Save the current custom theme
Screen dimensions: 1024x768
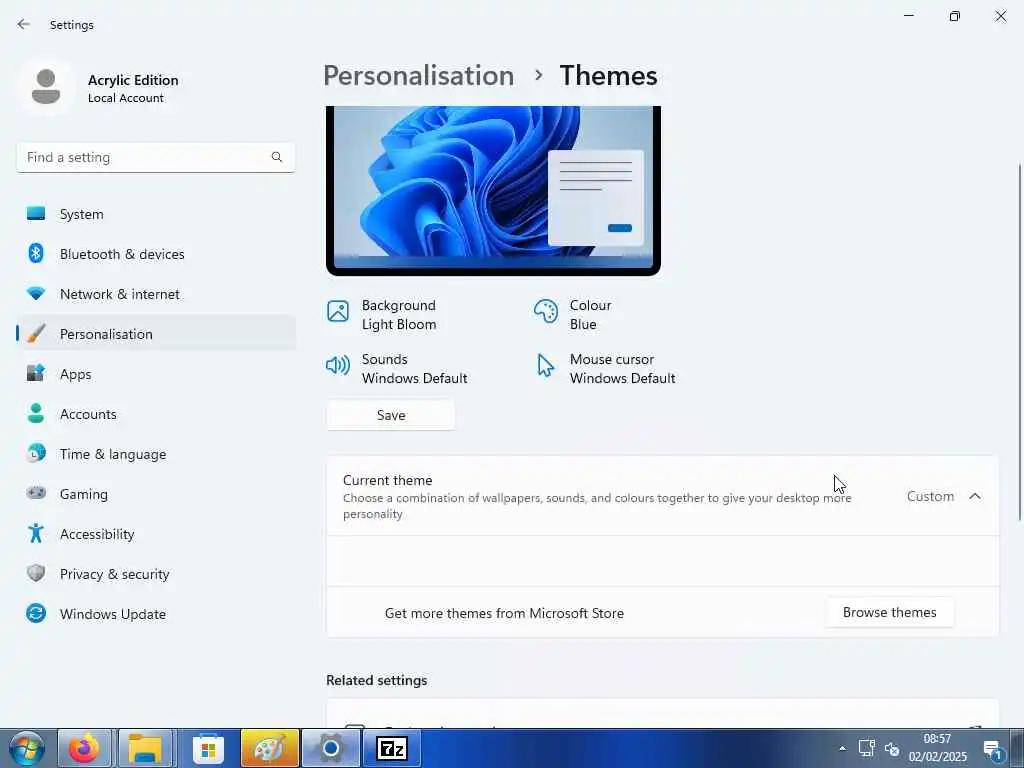(x=391, y=415)
